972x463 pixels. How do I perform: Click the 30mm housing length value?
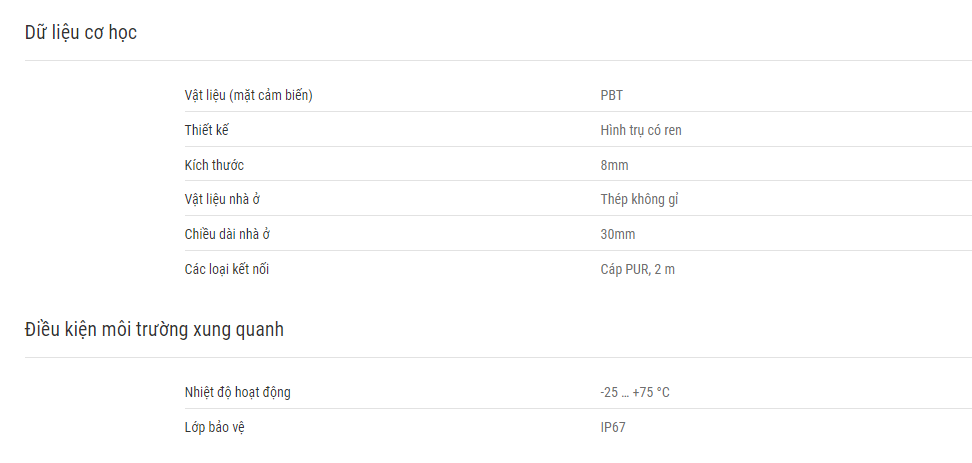(618, 234)
